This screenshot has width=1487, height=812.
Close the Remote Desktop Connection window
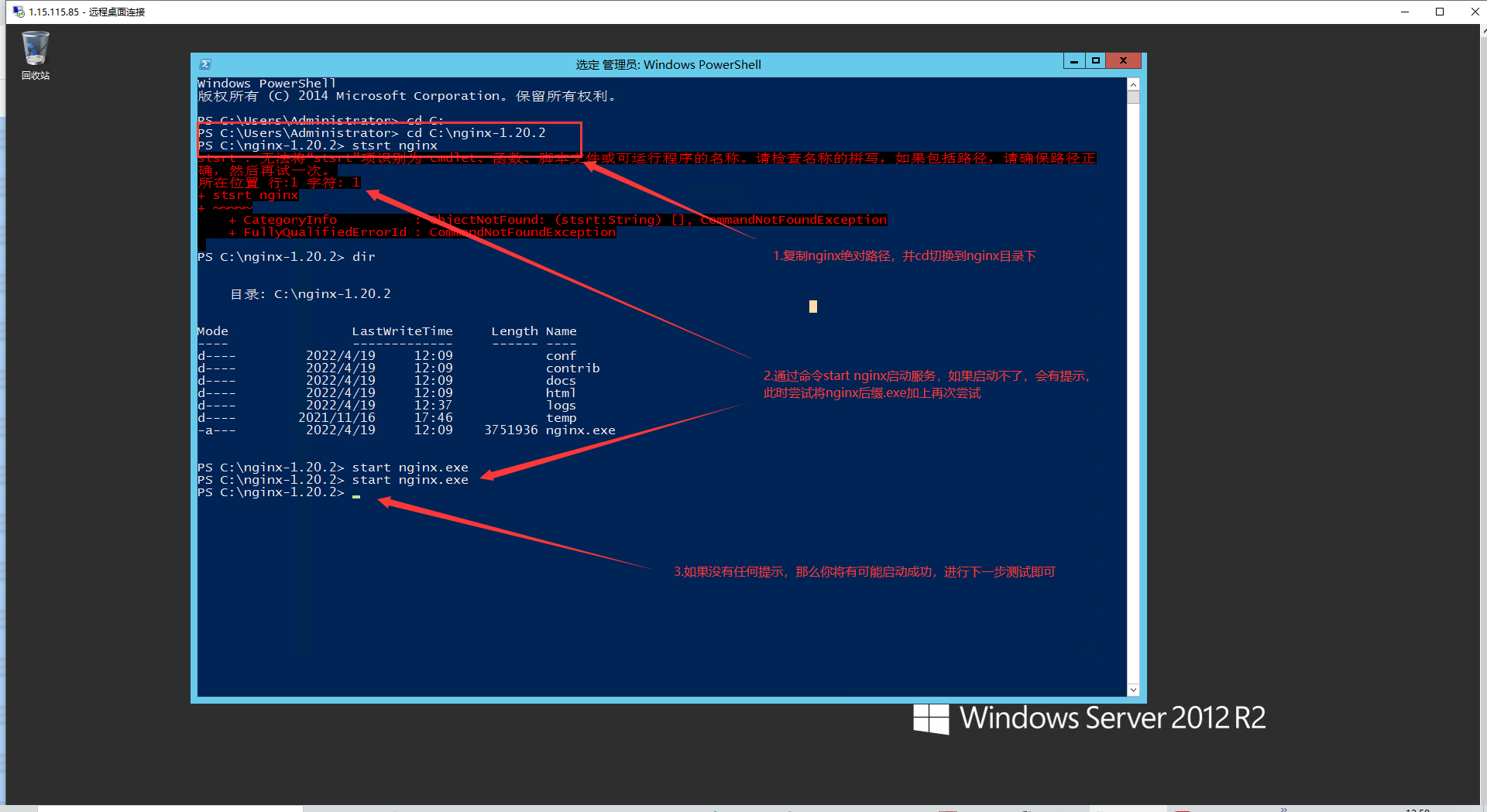1475,12
